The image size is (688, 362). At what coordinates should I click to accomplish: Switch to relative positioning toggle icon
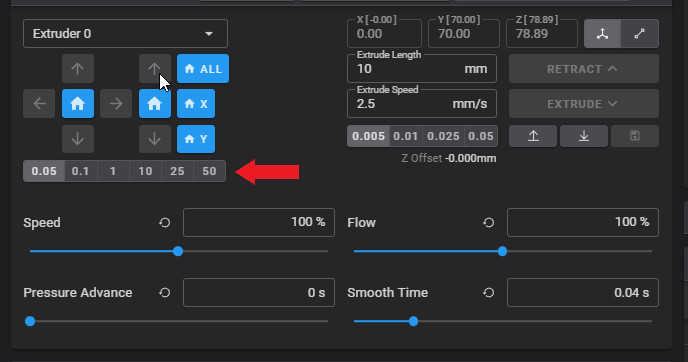click(640, 33)
